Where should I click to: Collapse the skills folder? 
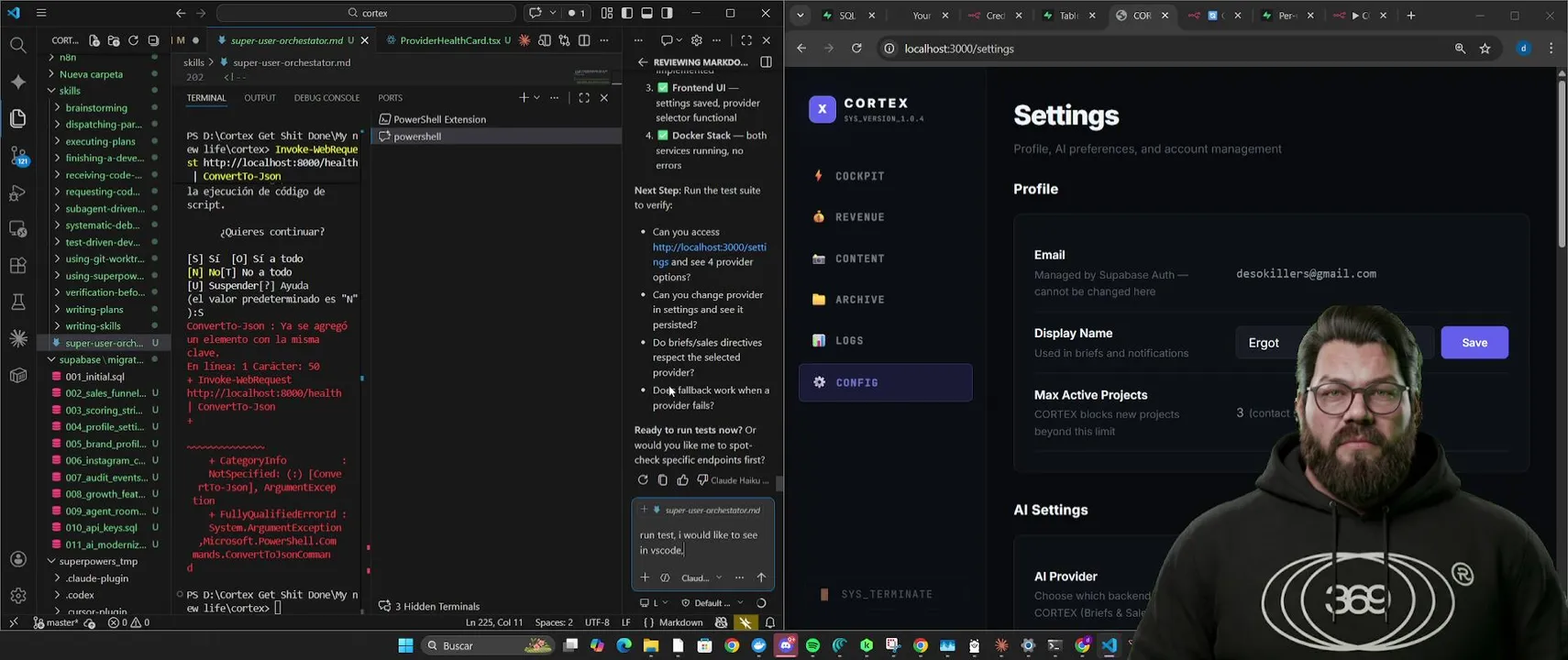point(70,91)
